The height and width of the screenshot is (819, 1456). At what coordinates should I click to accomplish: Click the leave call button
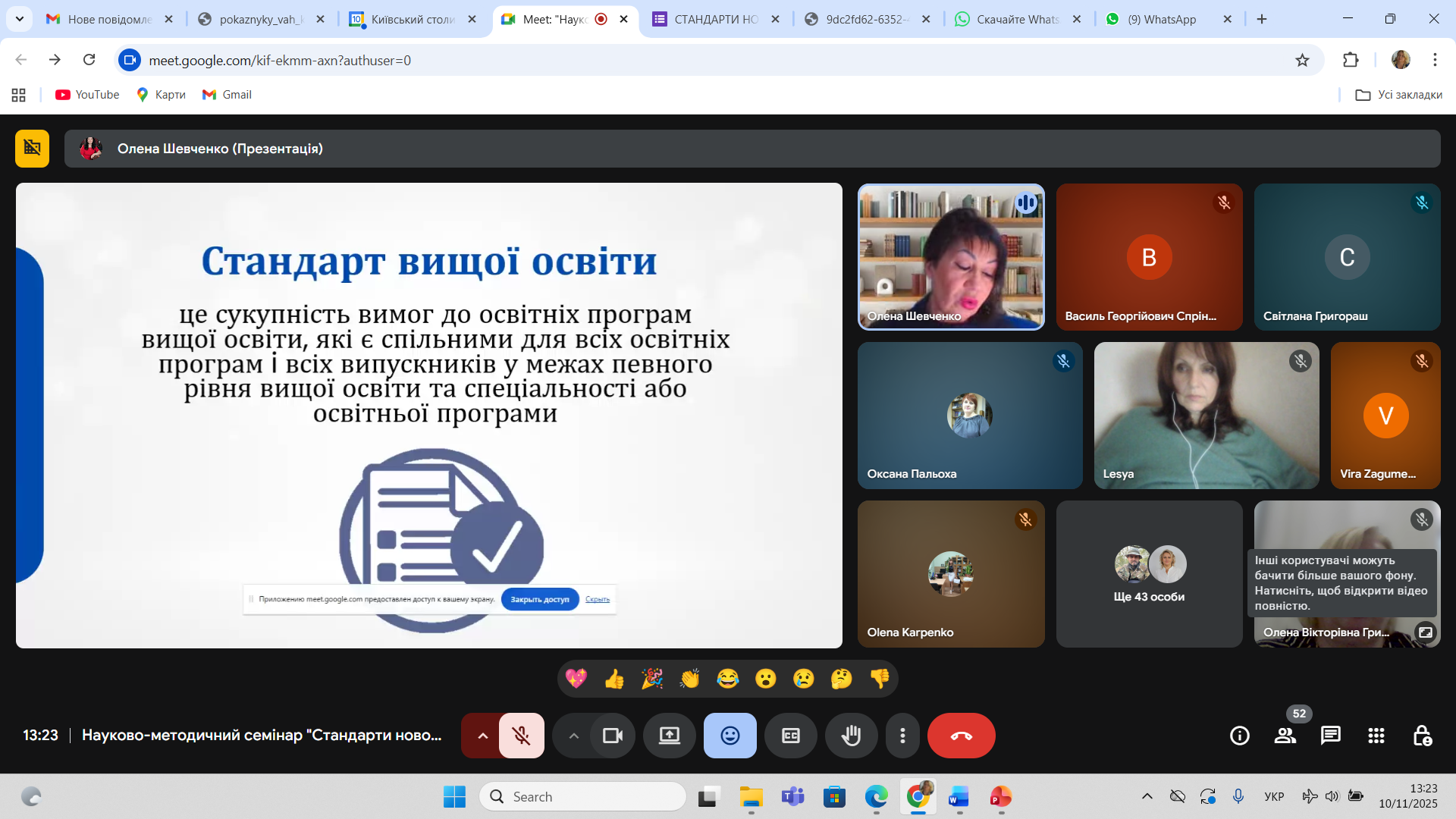961,736
